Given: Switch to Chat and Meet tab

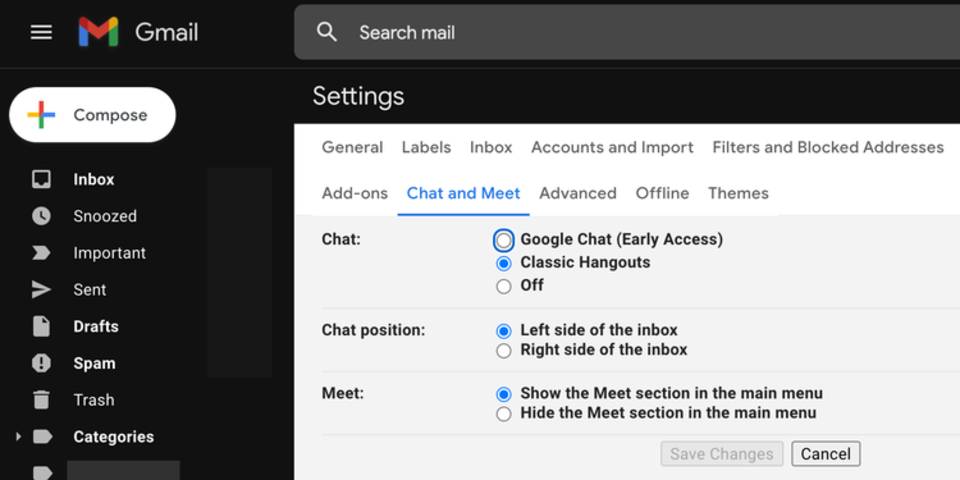Looking at the screenshot, I should 463,193.
